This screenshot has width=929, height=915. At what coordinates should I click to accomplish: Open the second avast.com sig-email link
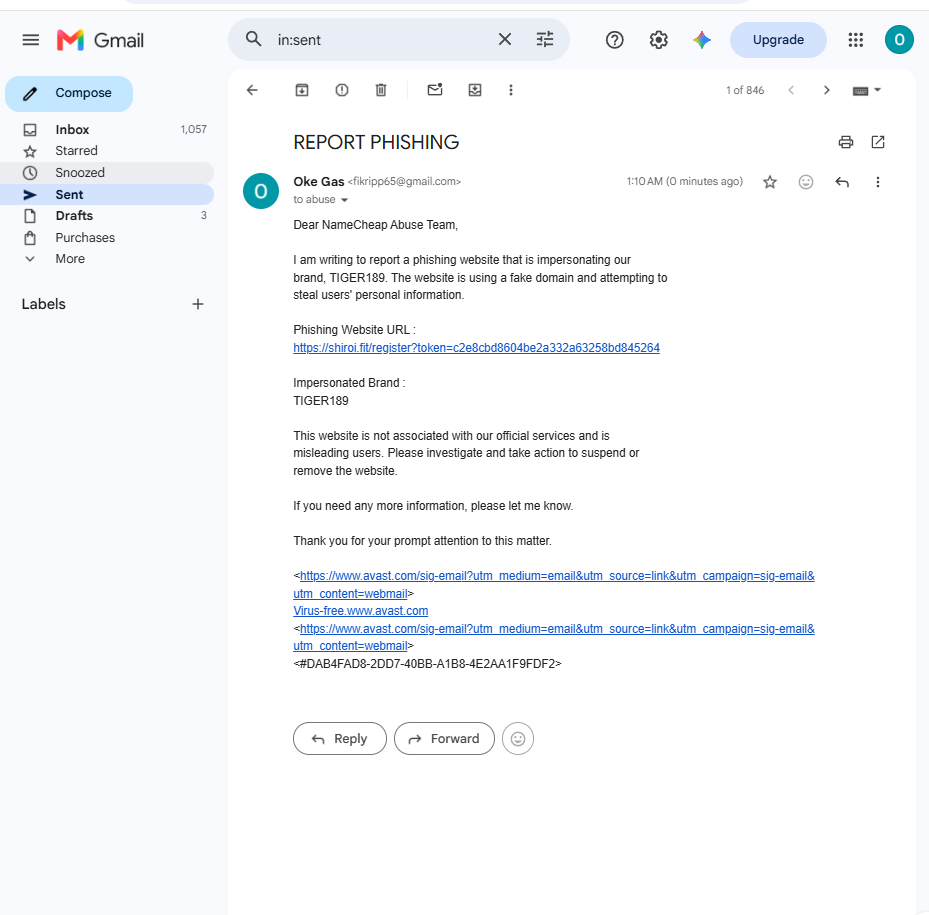point(554,637)
